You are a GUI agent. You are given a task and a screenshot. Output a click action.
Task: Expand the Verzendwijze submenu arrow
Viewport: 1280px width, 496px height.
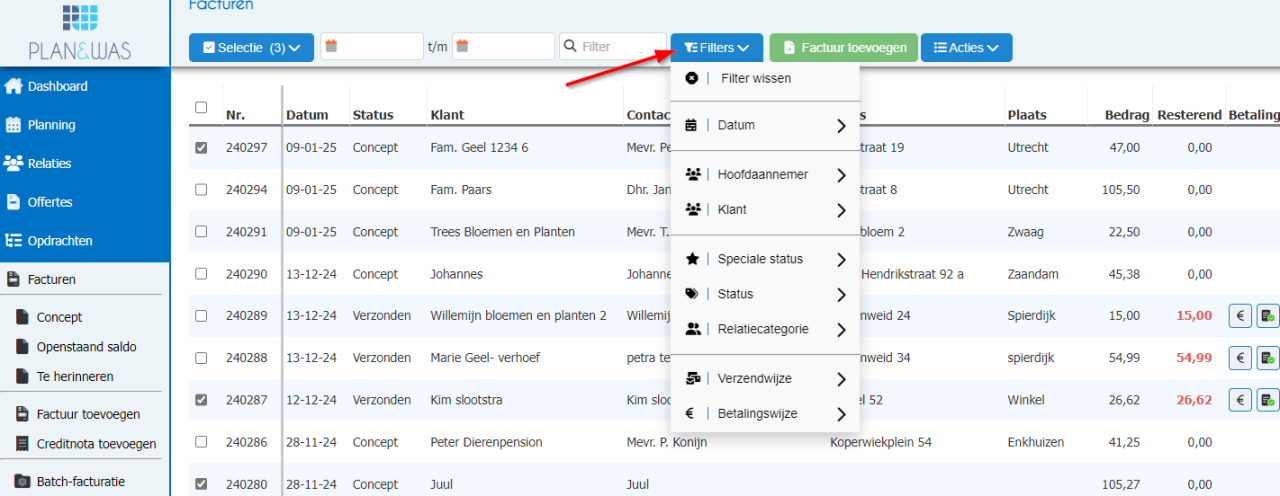tap(841, 379)
